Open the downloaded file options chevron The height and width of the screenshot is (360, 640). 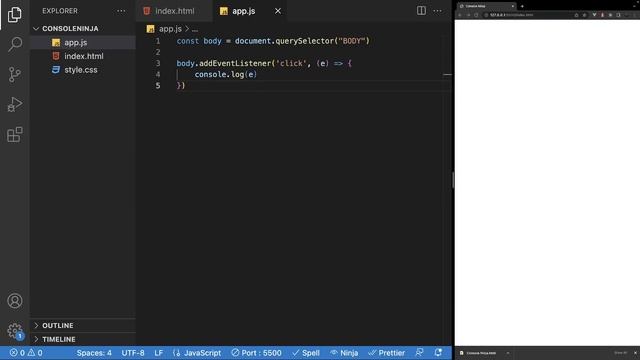[508, 353]
